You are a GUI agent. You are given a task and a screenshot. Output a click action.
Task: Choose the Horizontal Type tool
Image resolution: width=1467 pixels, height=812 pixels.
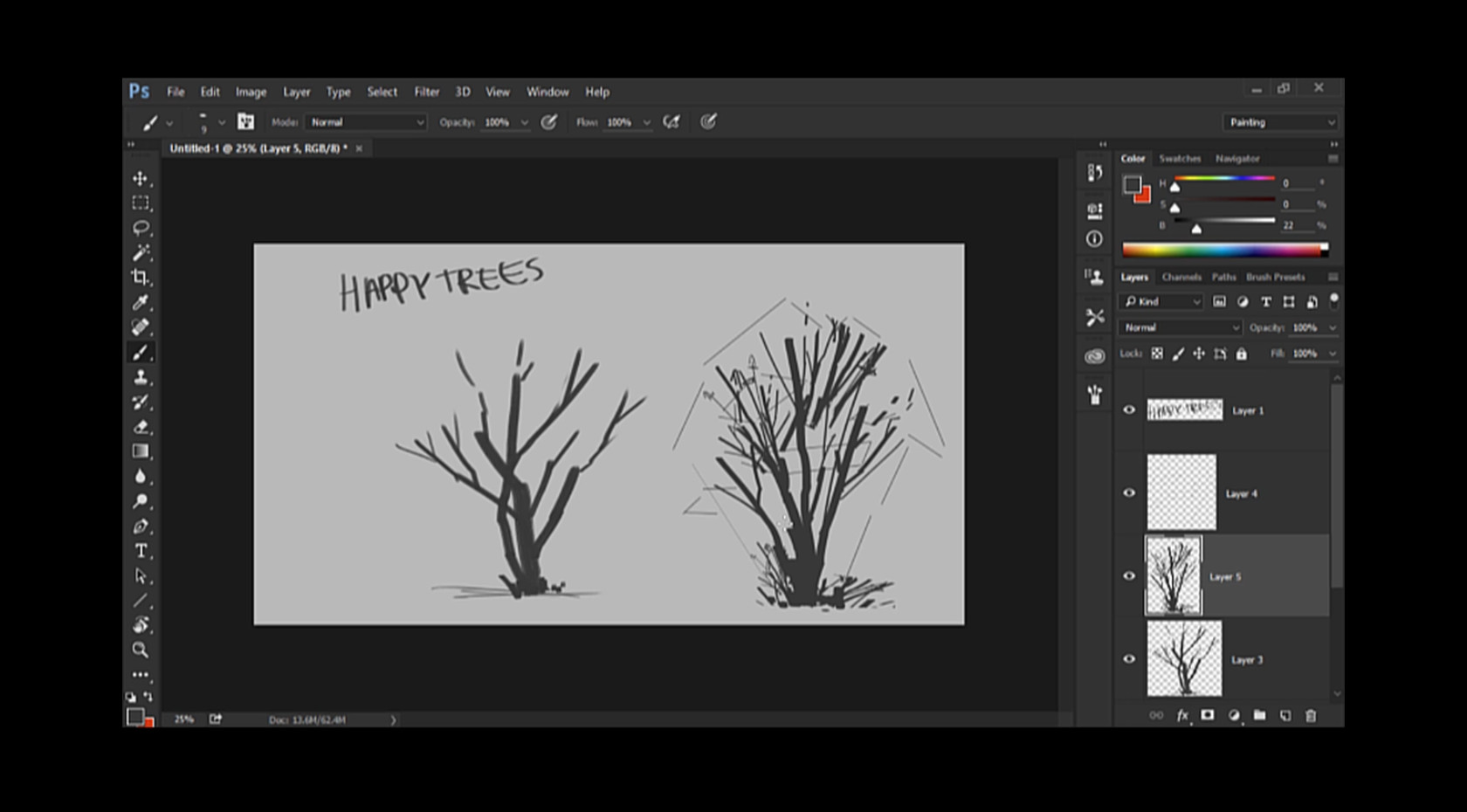tap(140, 551)
